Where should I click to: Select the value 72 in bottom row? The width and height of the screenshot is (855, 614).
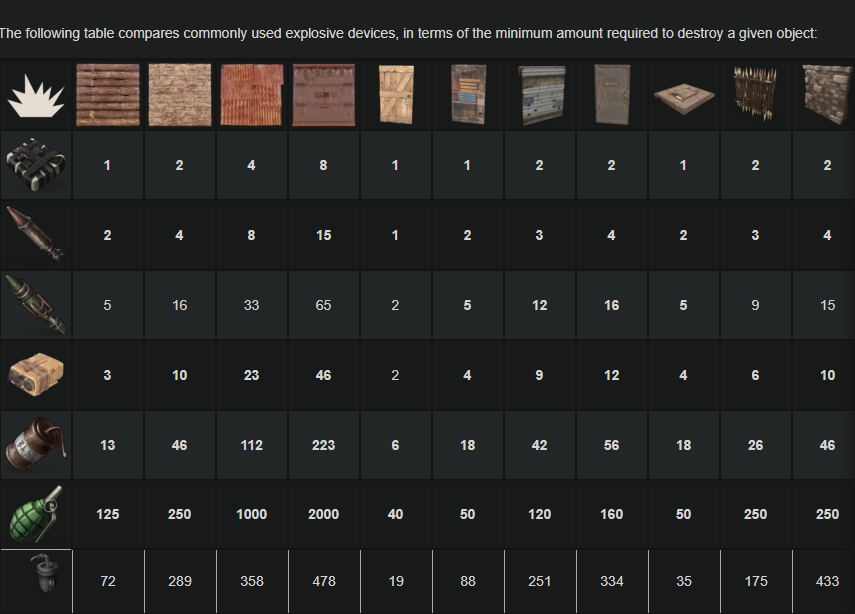pyautogui.click(x=108, y=581)
